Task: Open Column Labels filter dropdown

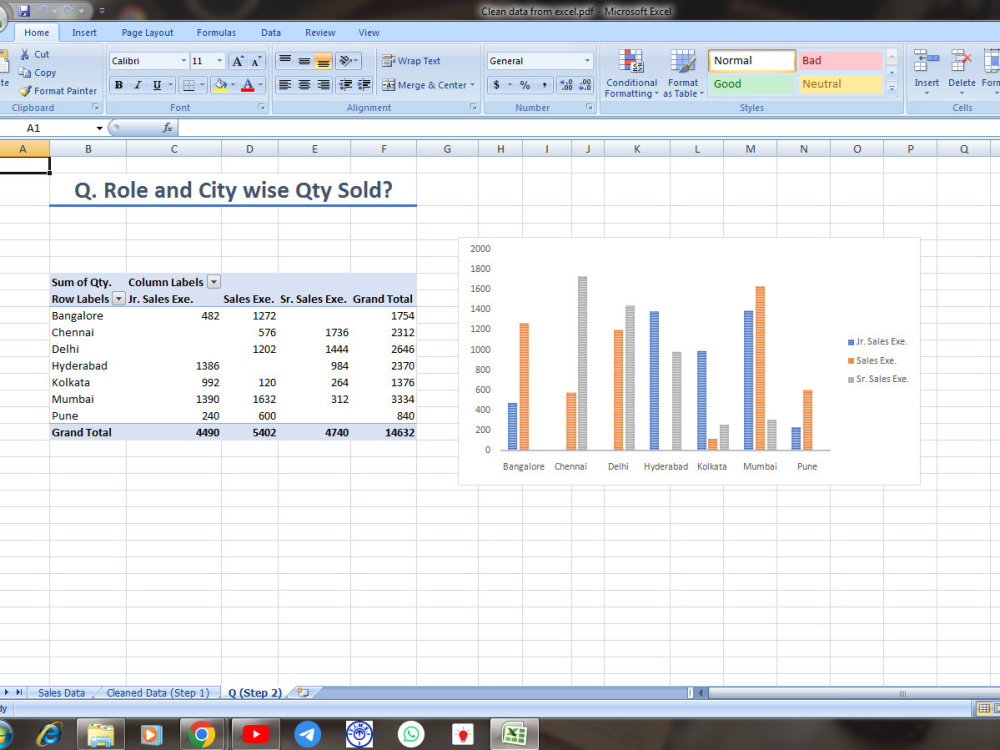Action: (x=214, y=282)
